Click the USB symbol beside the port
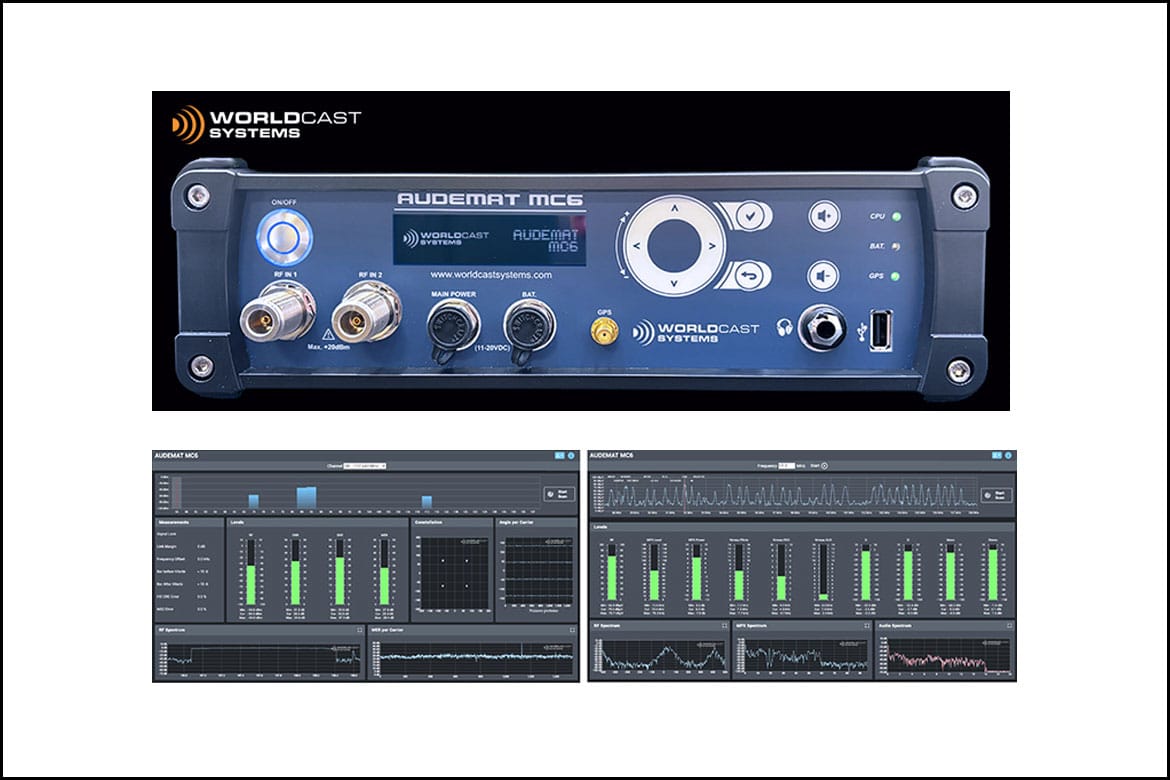1170x780 pixels. pyautogui.click(x=863, y=331)
